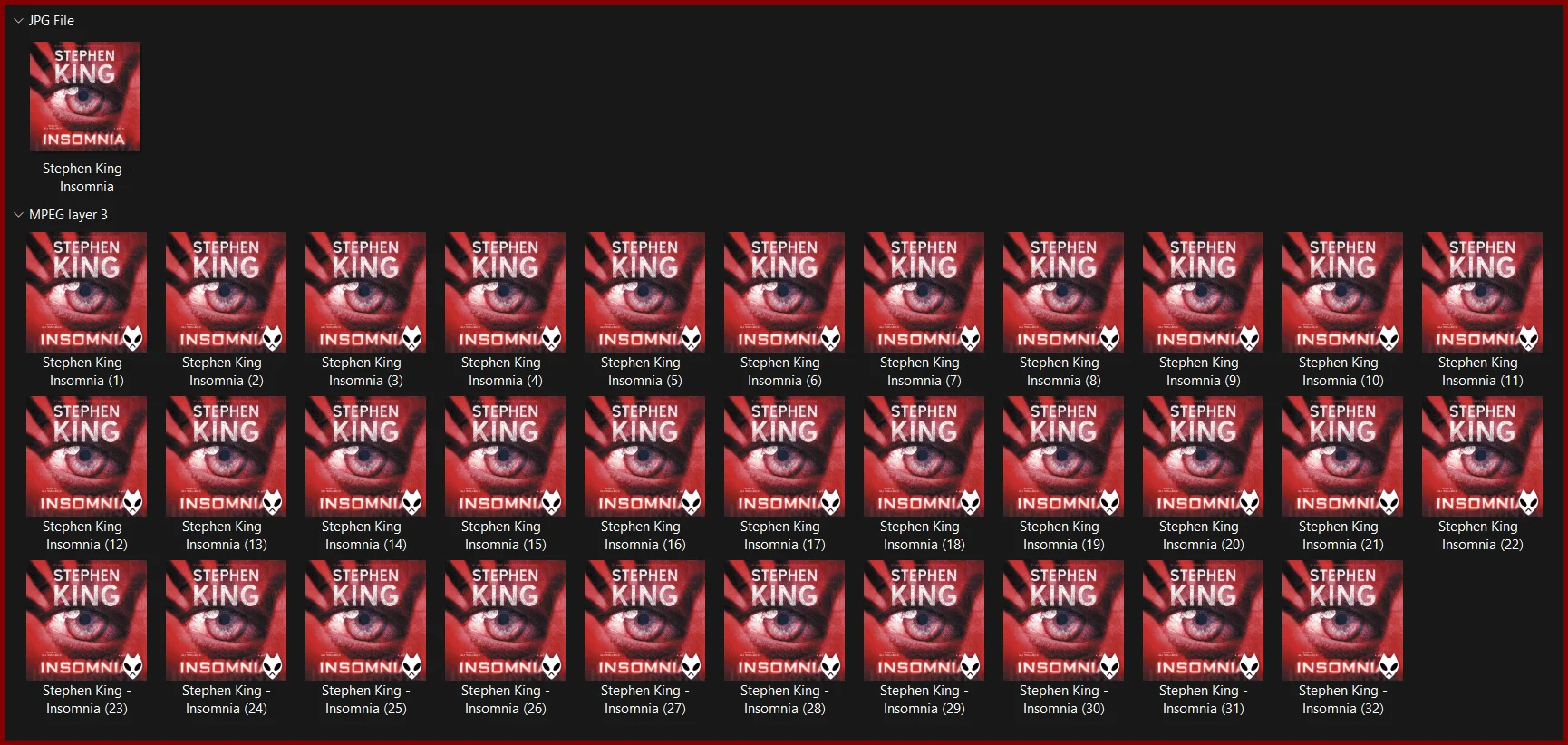Select the Insomnia (8) MP3 file icon
This screenshot has width=1568, height=745.
(1064, 292)
